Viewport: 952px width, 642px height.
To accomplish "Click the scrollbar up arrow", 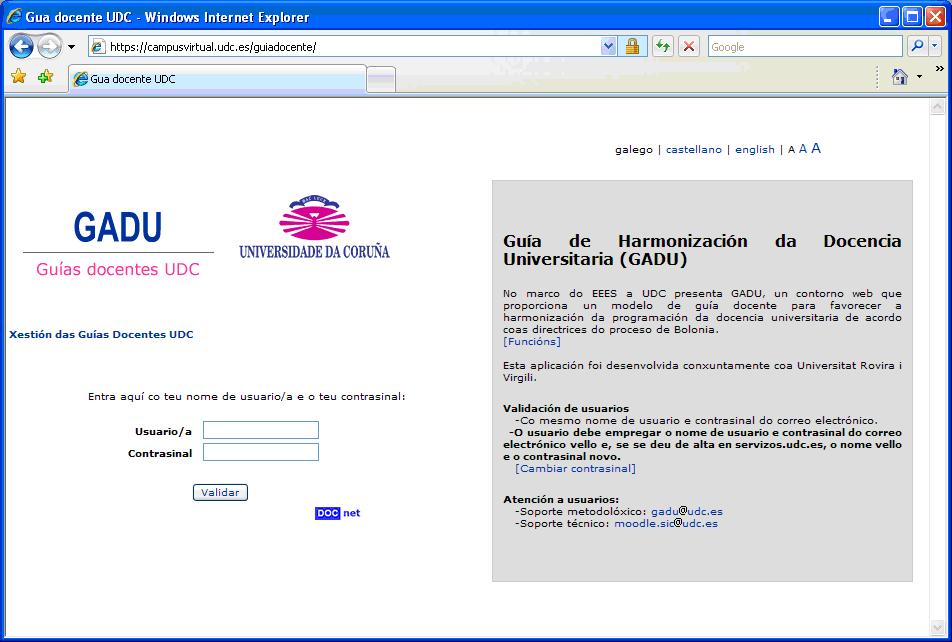I will coord(937,107).
